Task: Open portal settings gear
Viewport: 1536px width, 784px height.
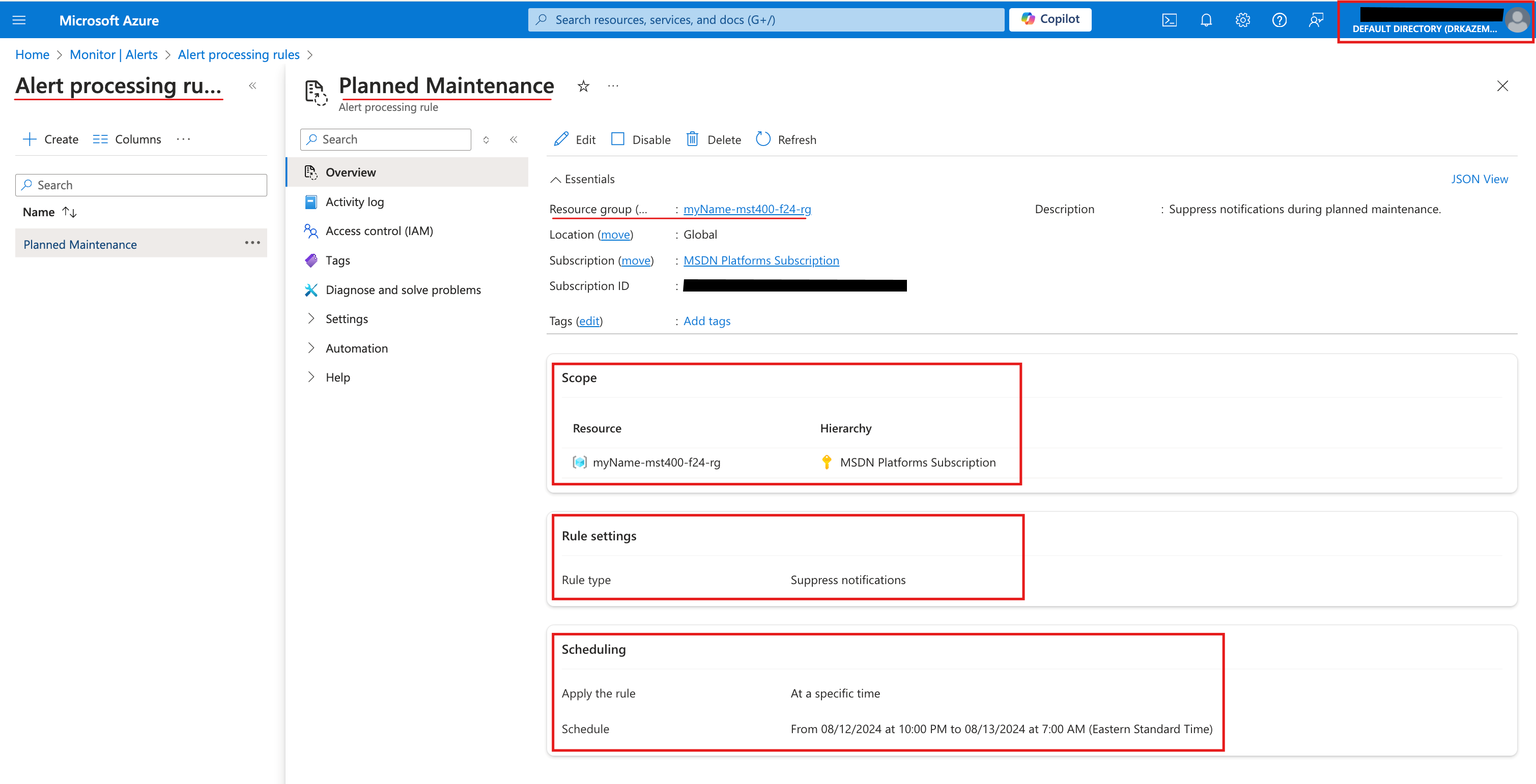Action: pos(1243,20)
